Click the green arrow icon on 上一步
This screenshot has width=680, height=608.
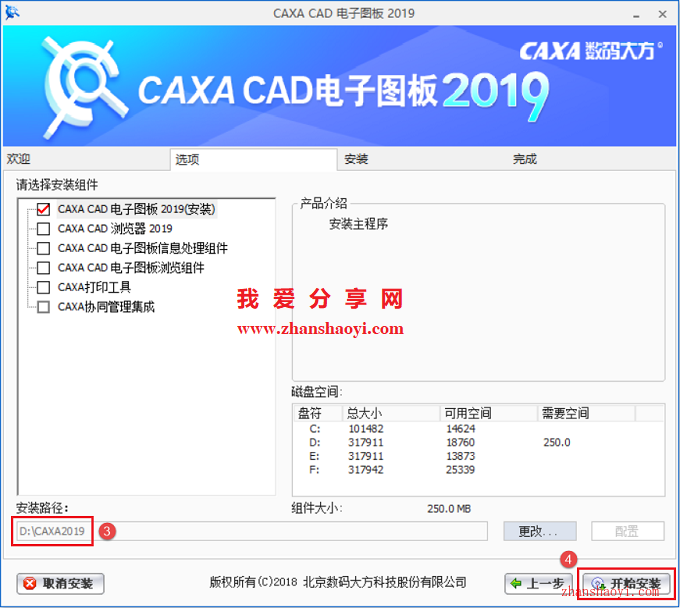[516, 584]
